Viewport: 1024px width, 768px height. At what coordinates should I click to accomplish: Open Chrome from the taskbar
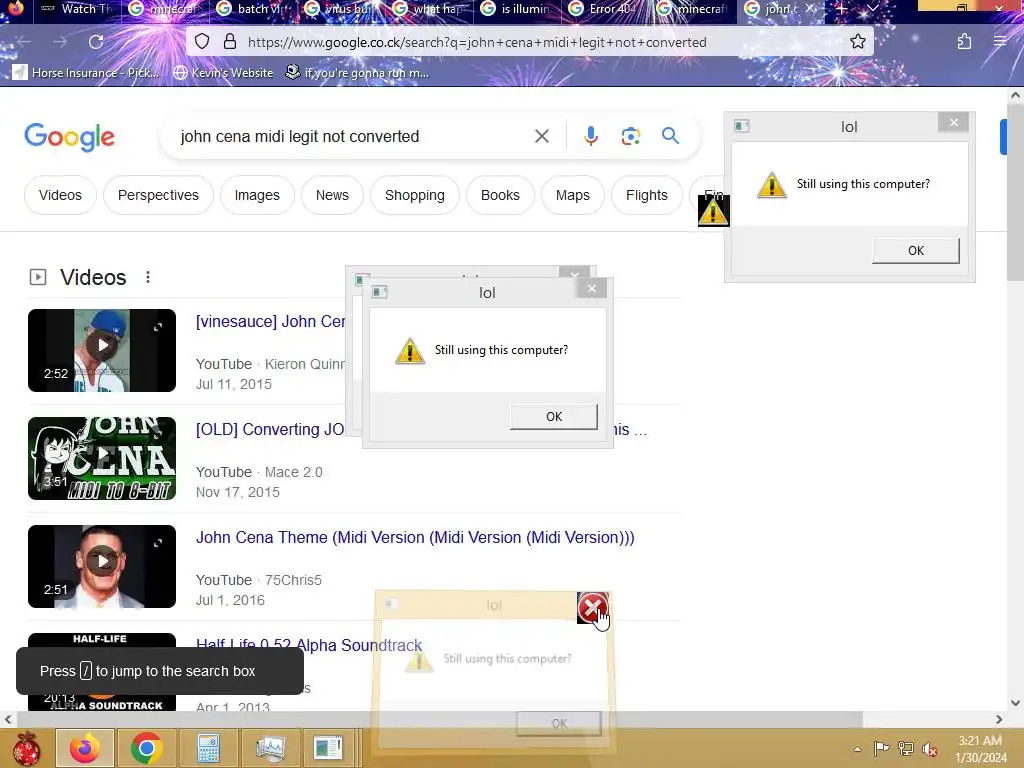pyautogui.click(x=146, y=748)
